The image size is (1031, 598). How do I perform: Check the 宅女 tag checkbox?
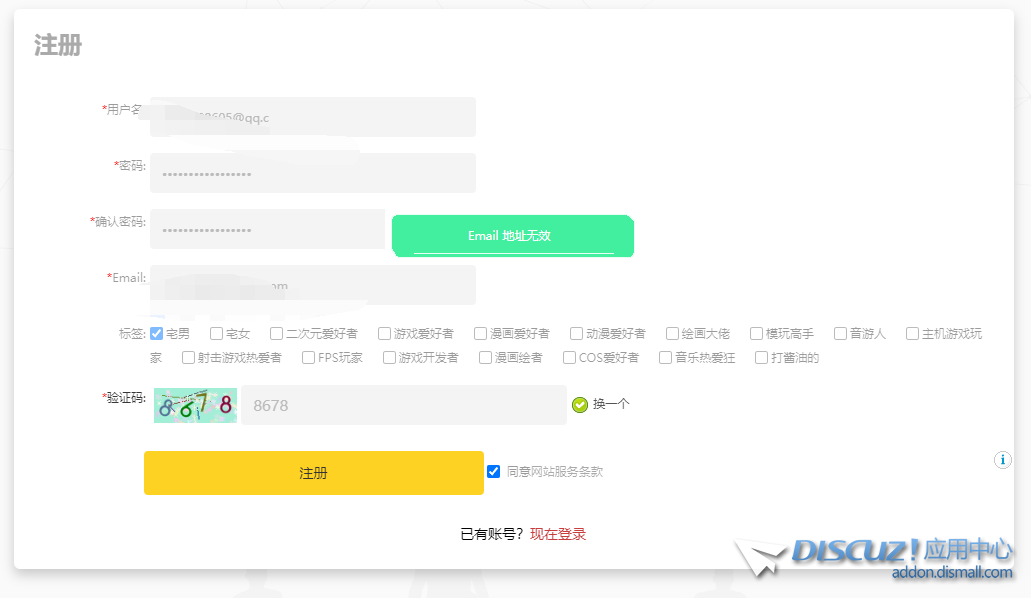point(216,334)
